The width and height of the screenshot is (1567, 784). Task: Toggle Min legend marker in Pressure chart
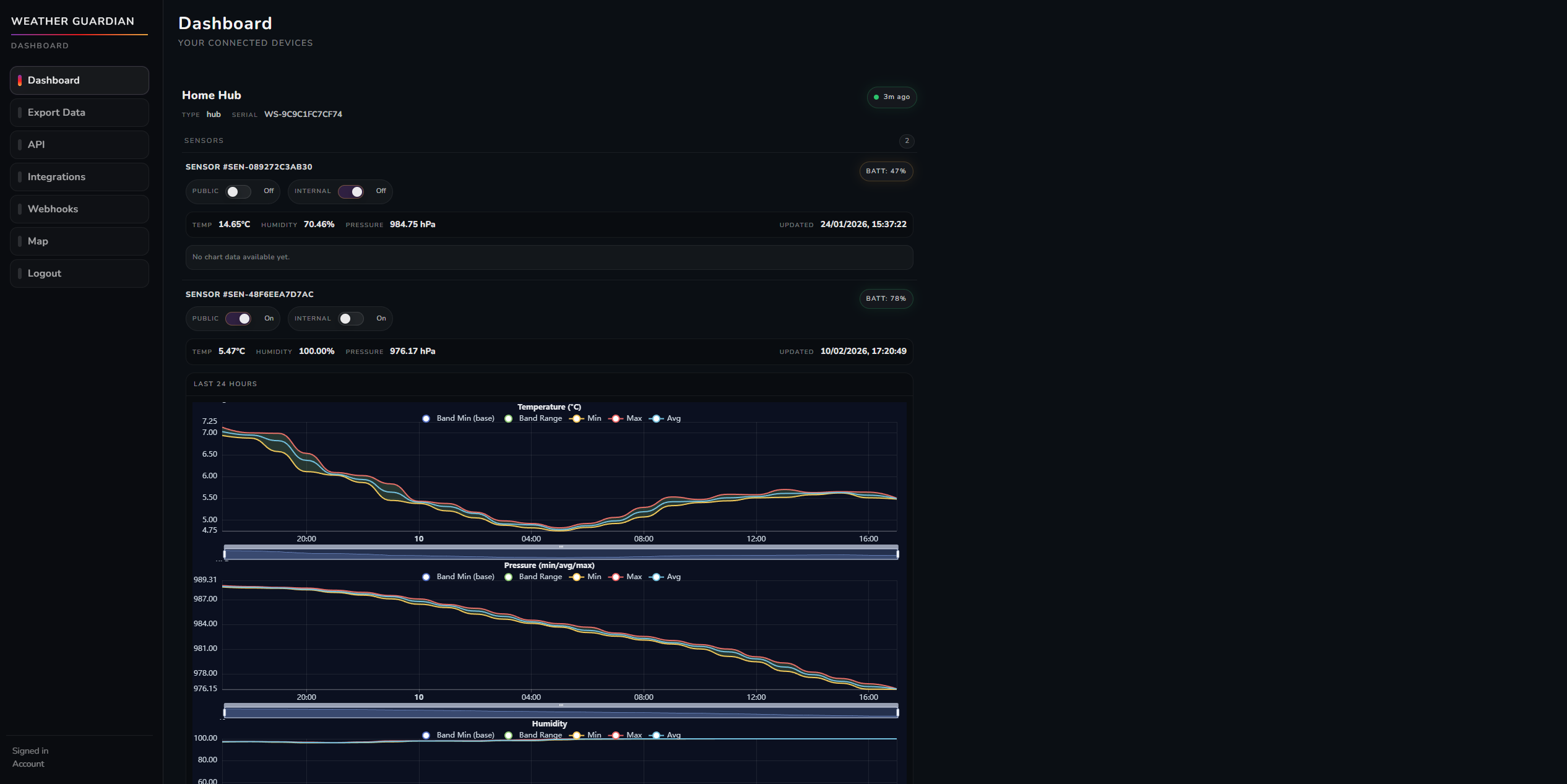pyautogui.click(x=576, y=577)
